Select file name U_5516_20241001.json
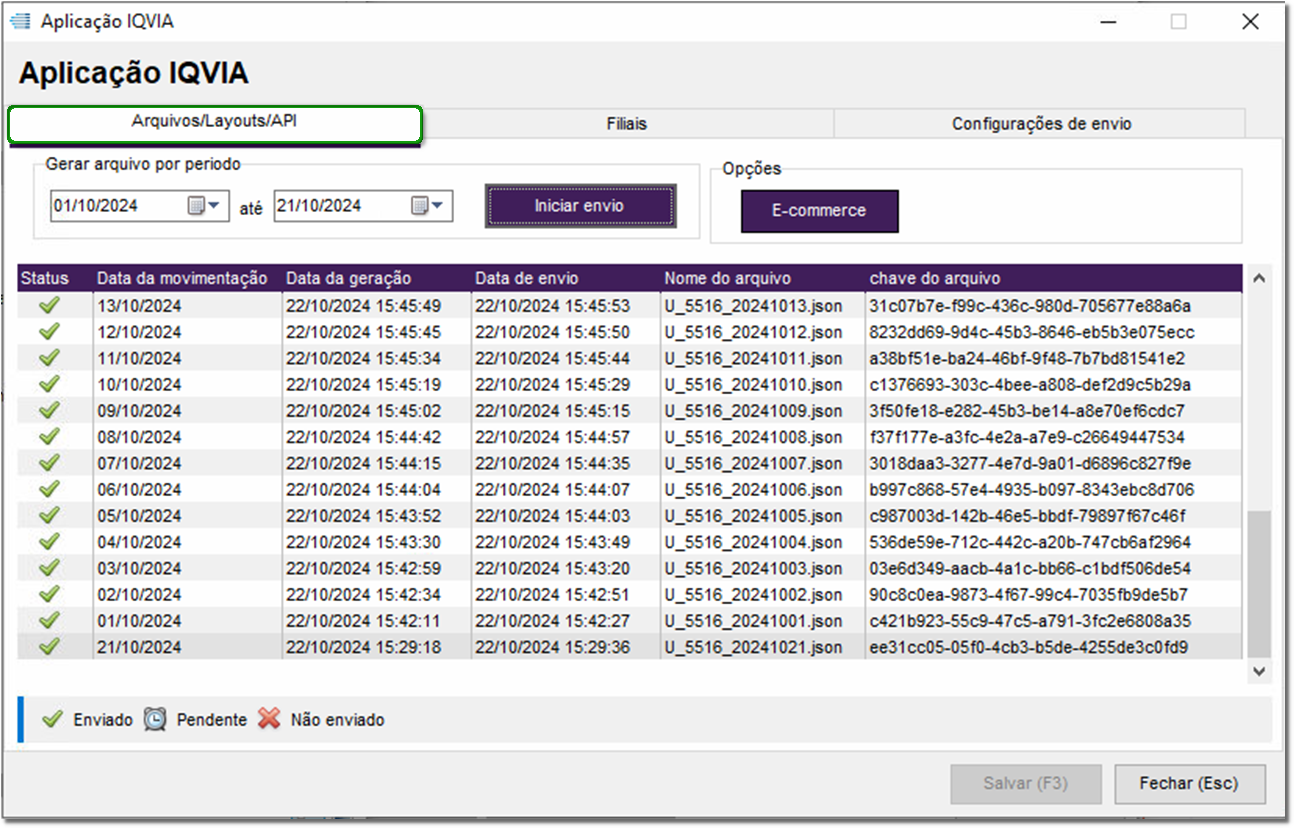 pyautogui.click(x=753, y=620)
